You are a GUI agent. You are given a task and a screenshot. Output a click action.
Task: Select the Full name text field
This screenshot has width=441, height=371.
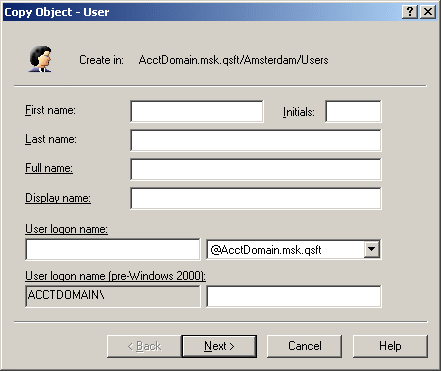click(256, 169)
